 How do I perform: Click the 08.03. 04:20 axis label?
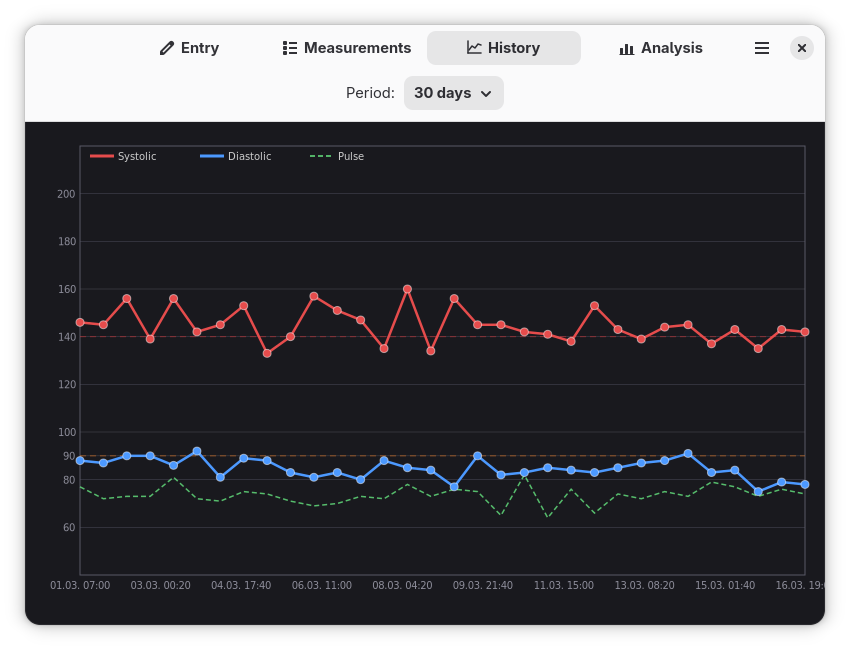point(402,585)
